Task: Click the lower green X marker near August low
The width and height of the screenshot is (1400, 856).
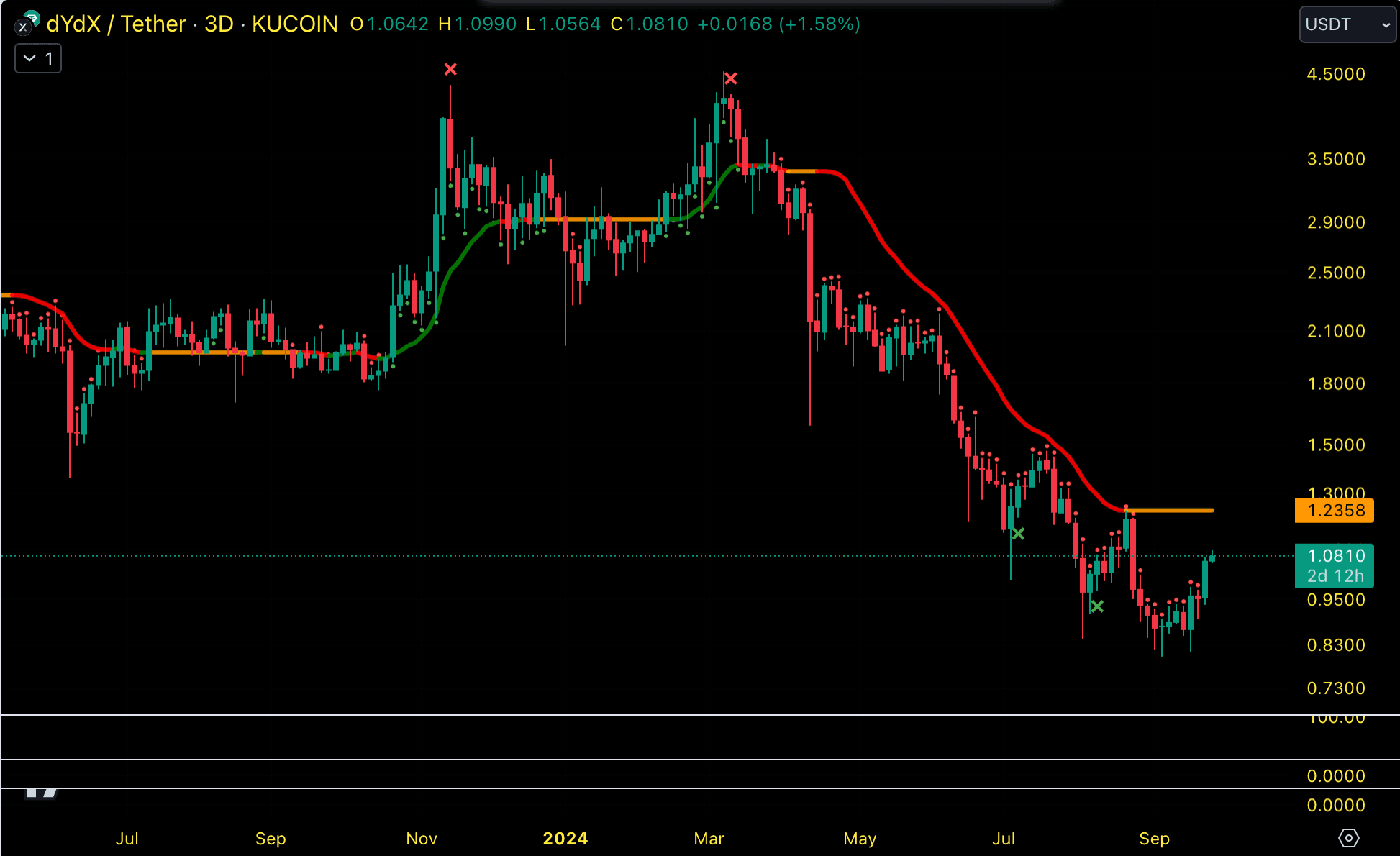Action: coord(1096,606)
